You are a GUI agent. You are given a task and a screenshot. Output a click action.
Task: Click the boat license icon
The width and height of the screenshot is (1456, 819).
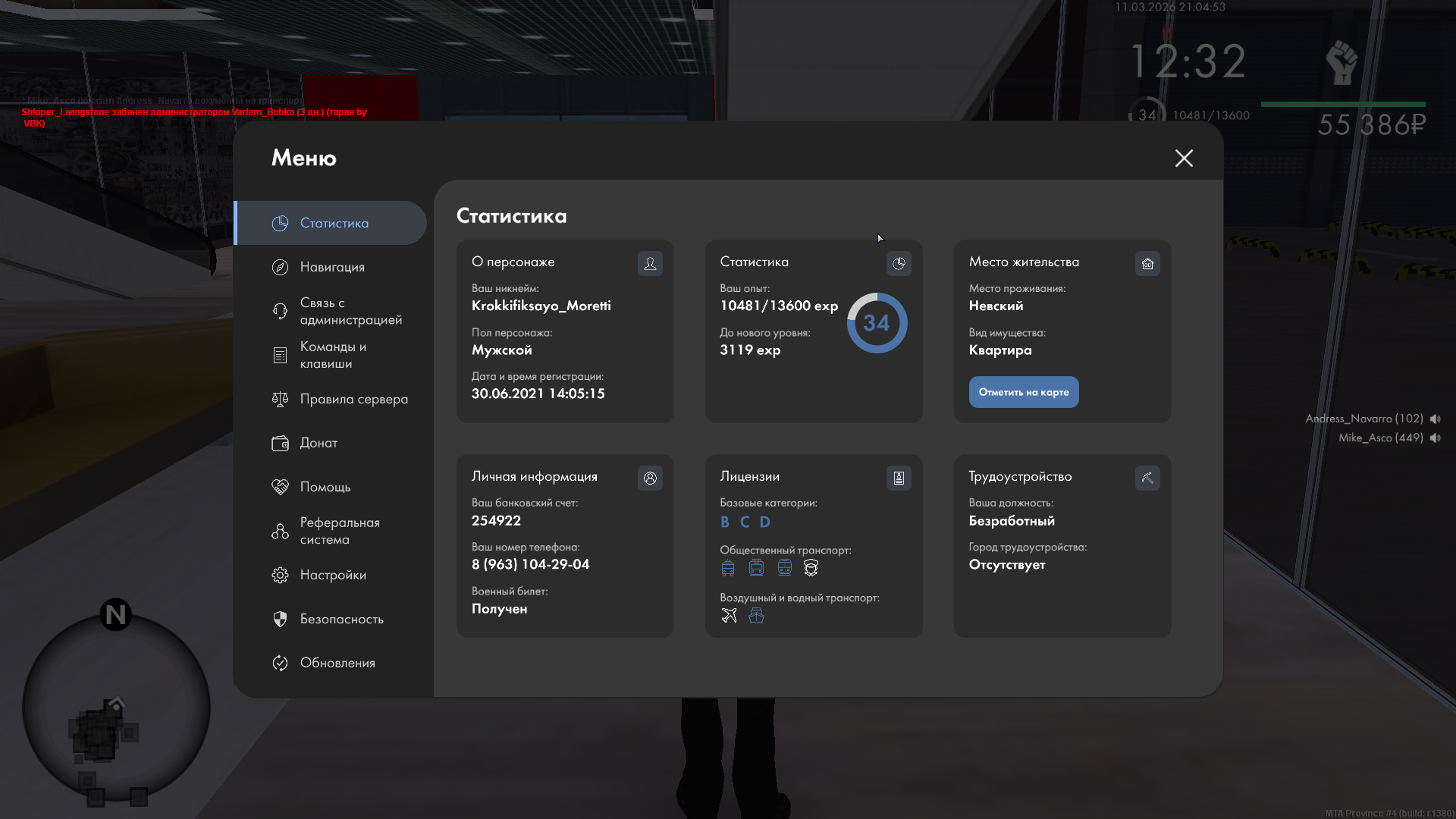pyautogui.click(x=756, y=615)
